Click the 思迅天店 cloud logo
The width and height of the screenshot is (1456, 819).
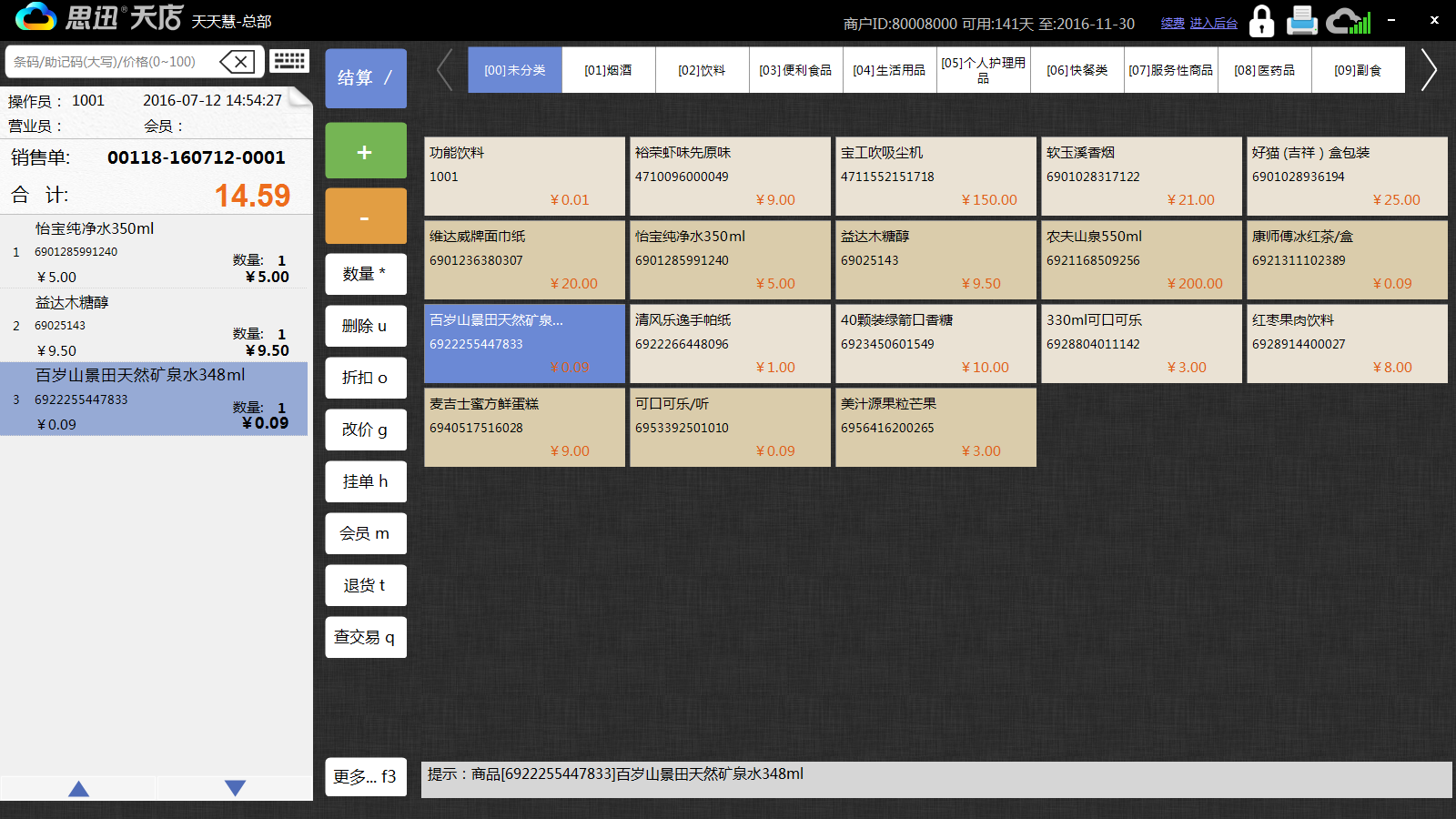coord(35,16)
